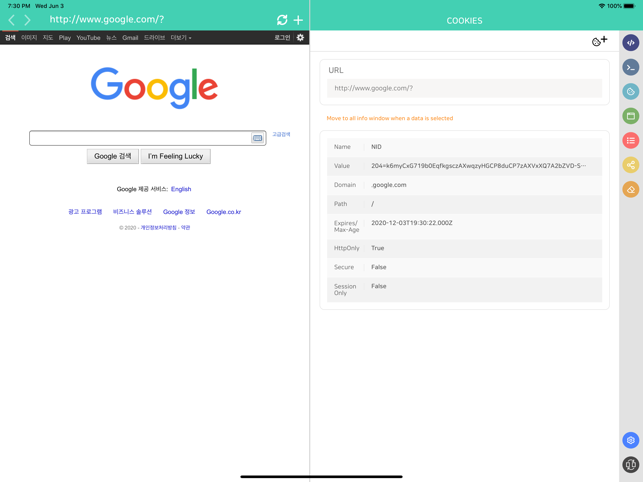
Task: Go forward with the browser forward arrow
Action: (27, 20)
